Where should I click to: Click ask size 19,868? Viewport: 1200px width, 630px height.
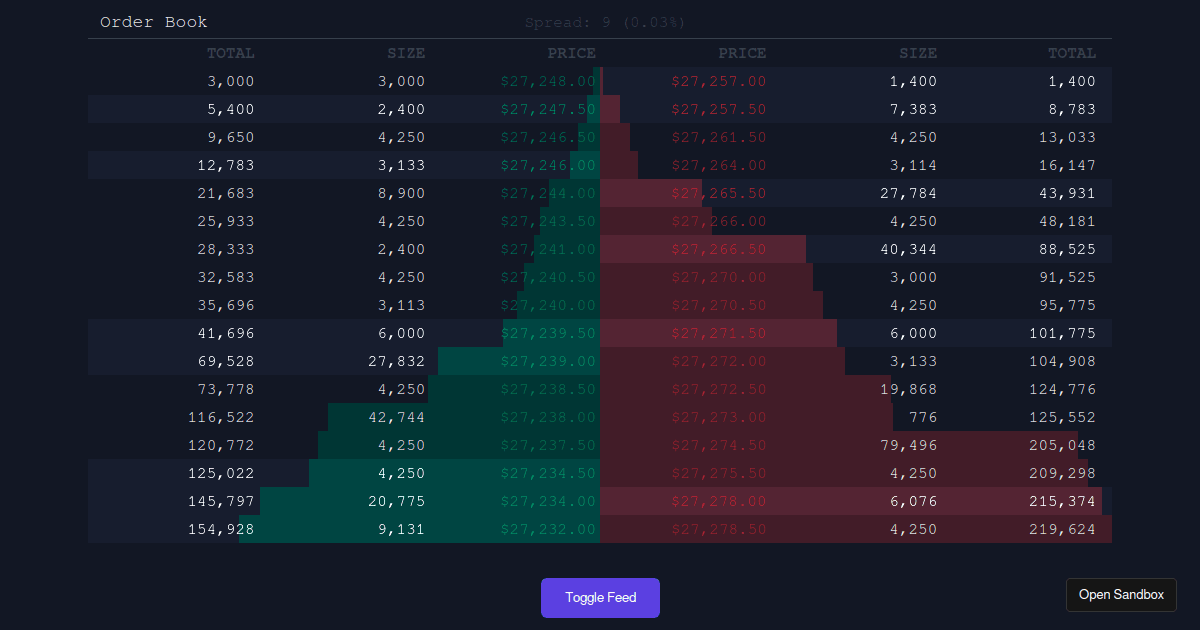[x=909, y=389]
